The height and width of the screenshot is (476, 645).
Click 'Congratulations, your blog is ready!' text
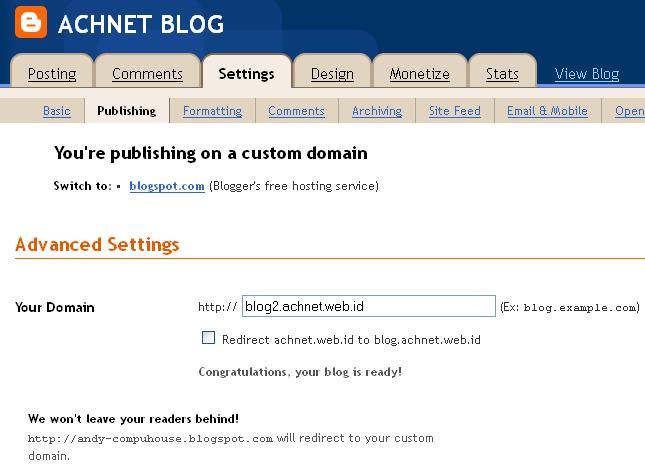tap(300, 372)
